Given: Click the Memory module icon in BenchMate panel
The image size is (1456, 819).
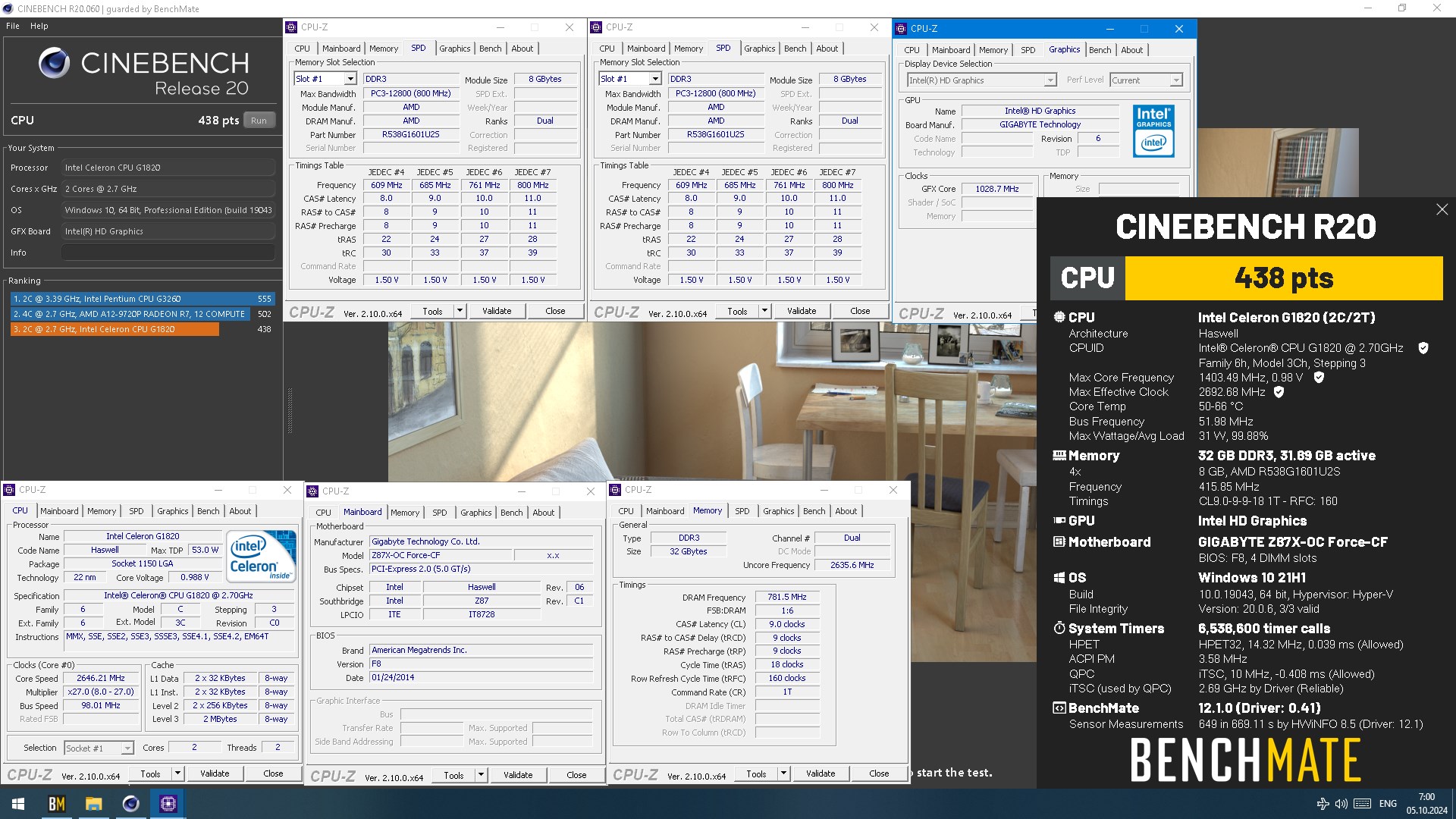Looking at the screenshot, I should [1059, 456].
